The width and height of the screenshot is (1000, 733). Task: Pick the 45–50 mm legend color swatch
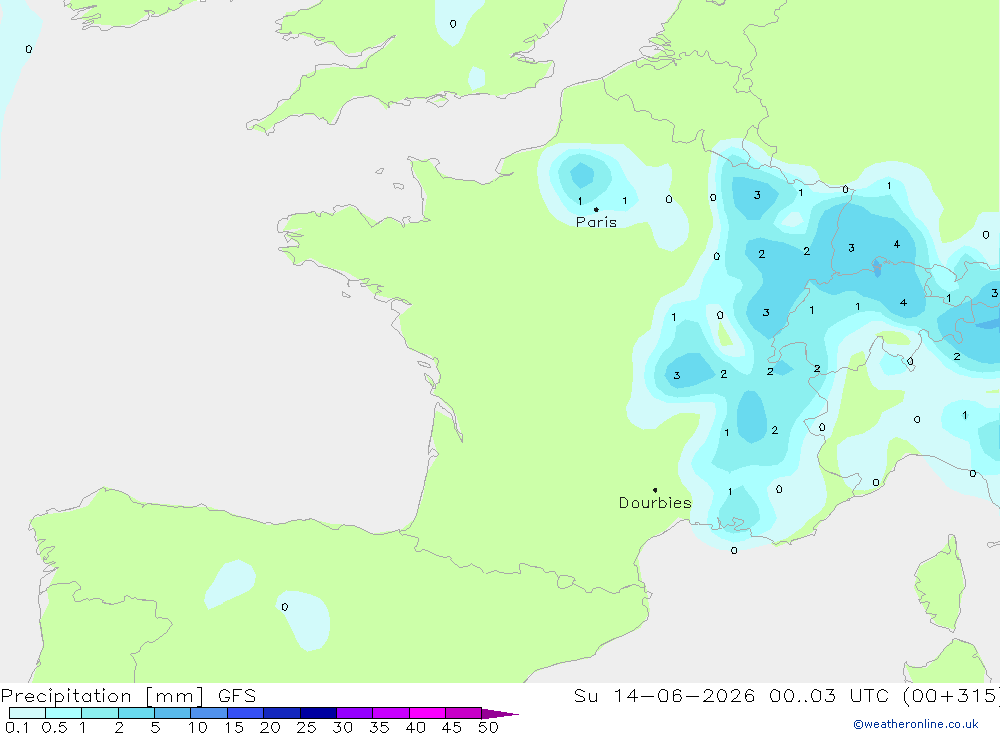tap(463, 713)
